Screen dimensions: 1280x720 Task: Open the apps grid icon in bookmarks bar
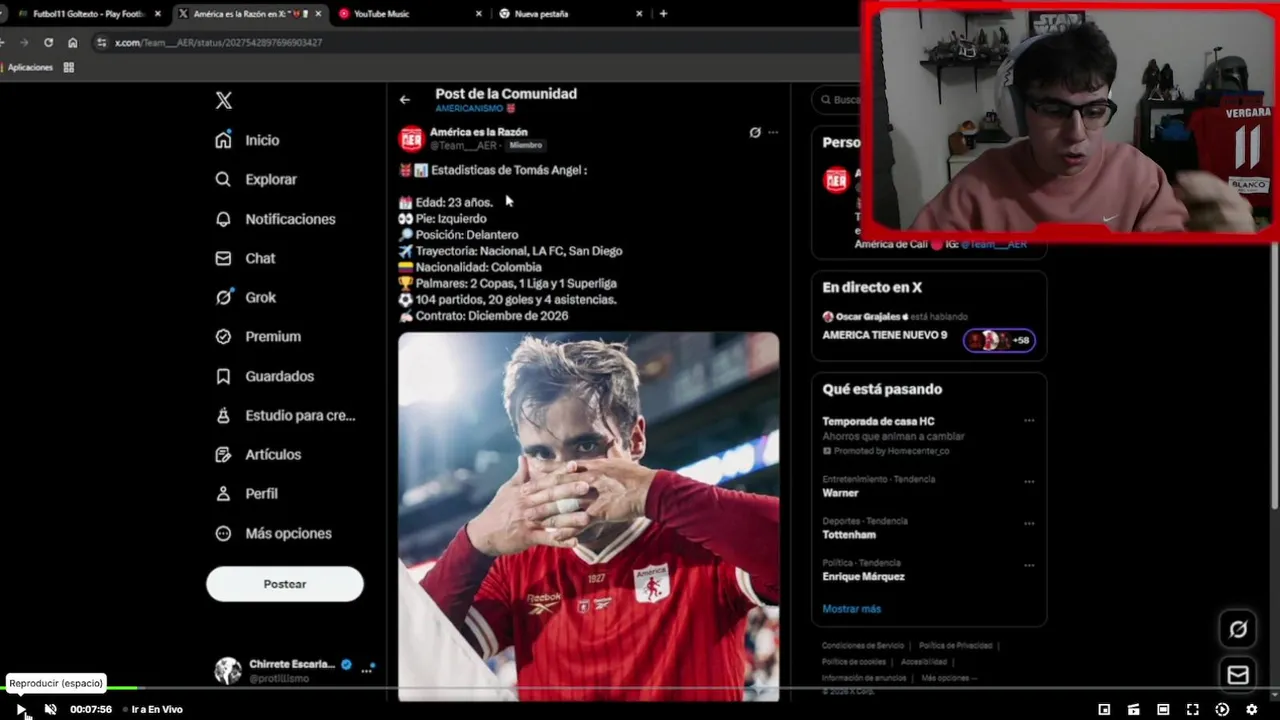pyautogui.click(x=69, y=67)
